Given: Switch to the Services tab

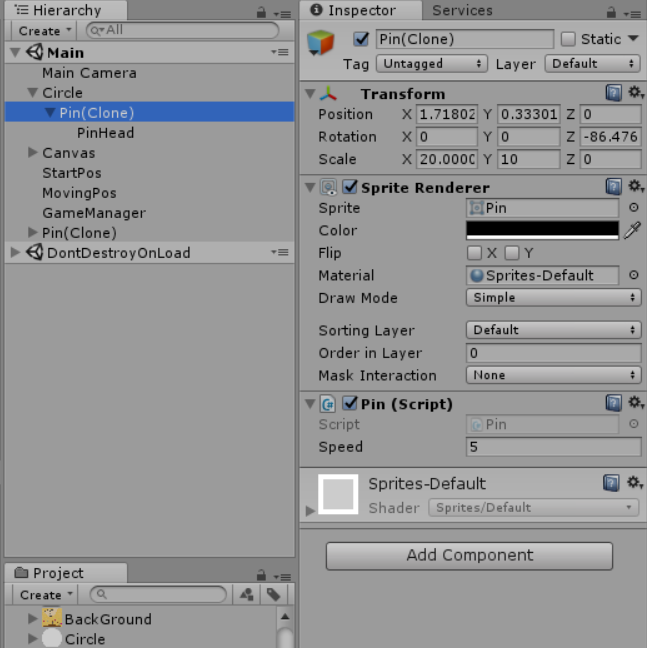Looking at the screenshot, I should coord(462,10).
